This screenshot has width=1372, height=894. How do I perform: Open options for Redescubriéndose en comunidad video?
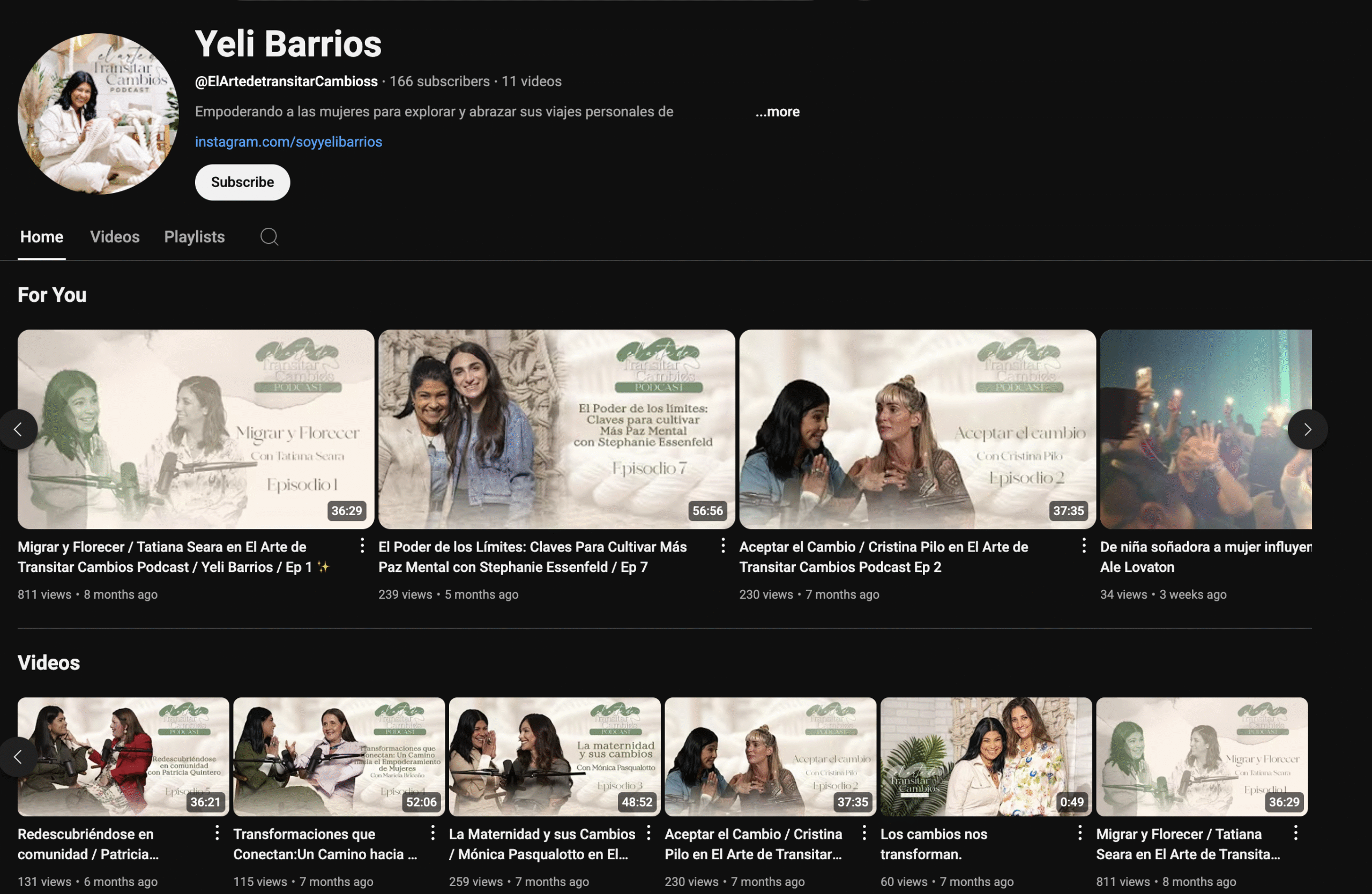click(217, 832)
